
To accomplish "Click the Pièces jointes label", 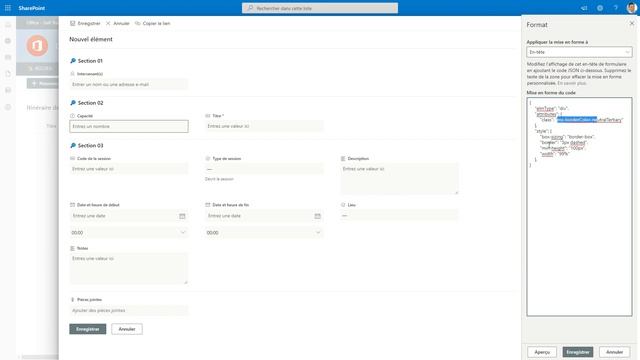I will click(x=89, y=300).
